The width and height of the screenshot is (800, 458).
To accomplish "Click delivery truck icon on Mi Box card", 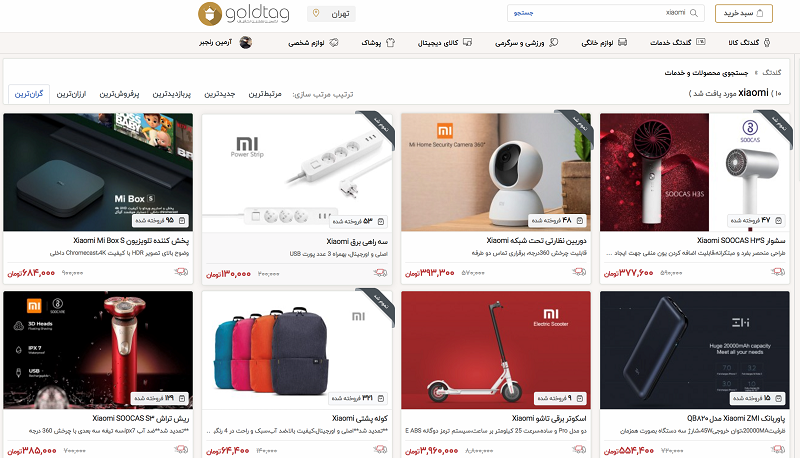I will pos(181,272).
